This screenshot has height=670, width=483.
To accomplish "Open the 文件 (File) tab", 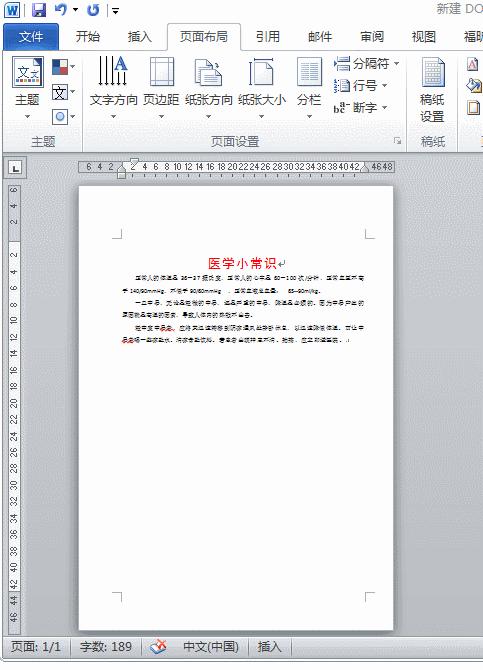I will (x=31, y=37).
